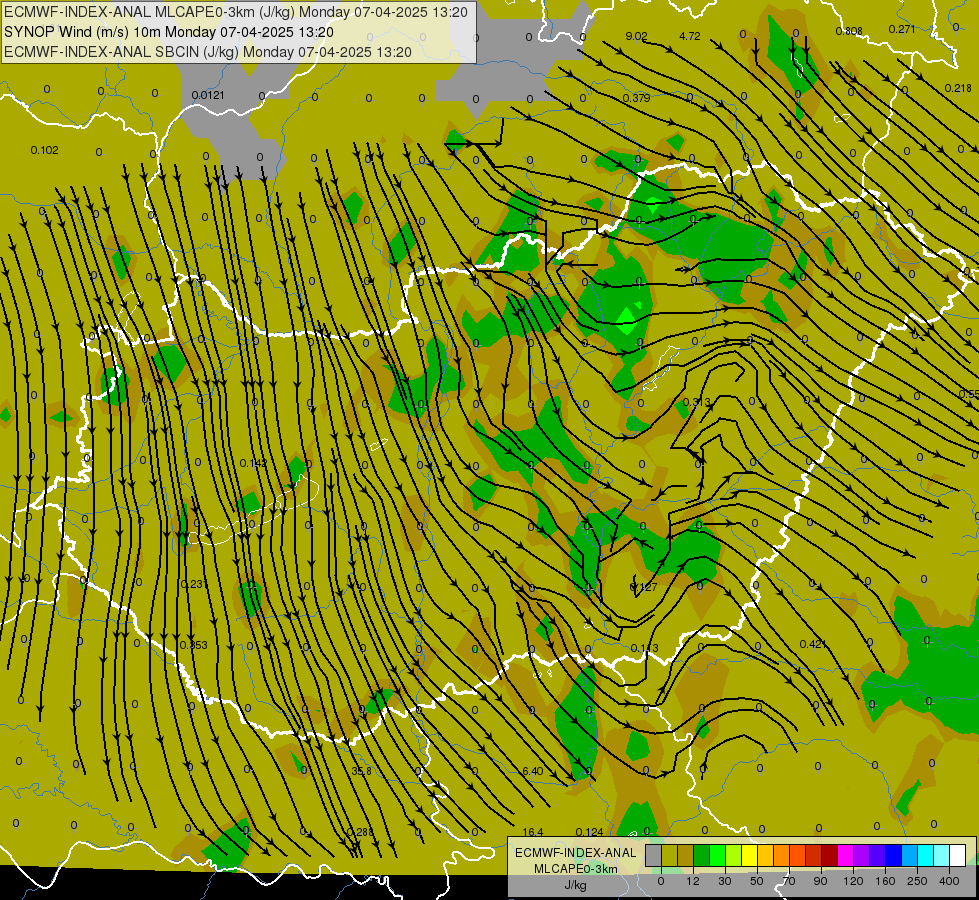Click the map value '0.421'
979x900 pixels.
click(813, 644)
